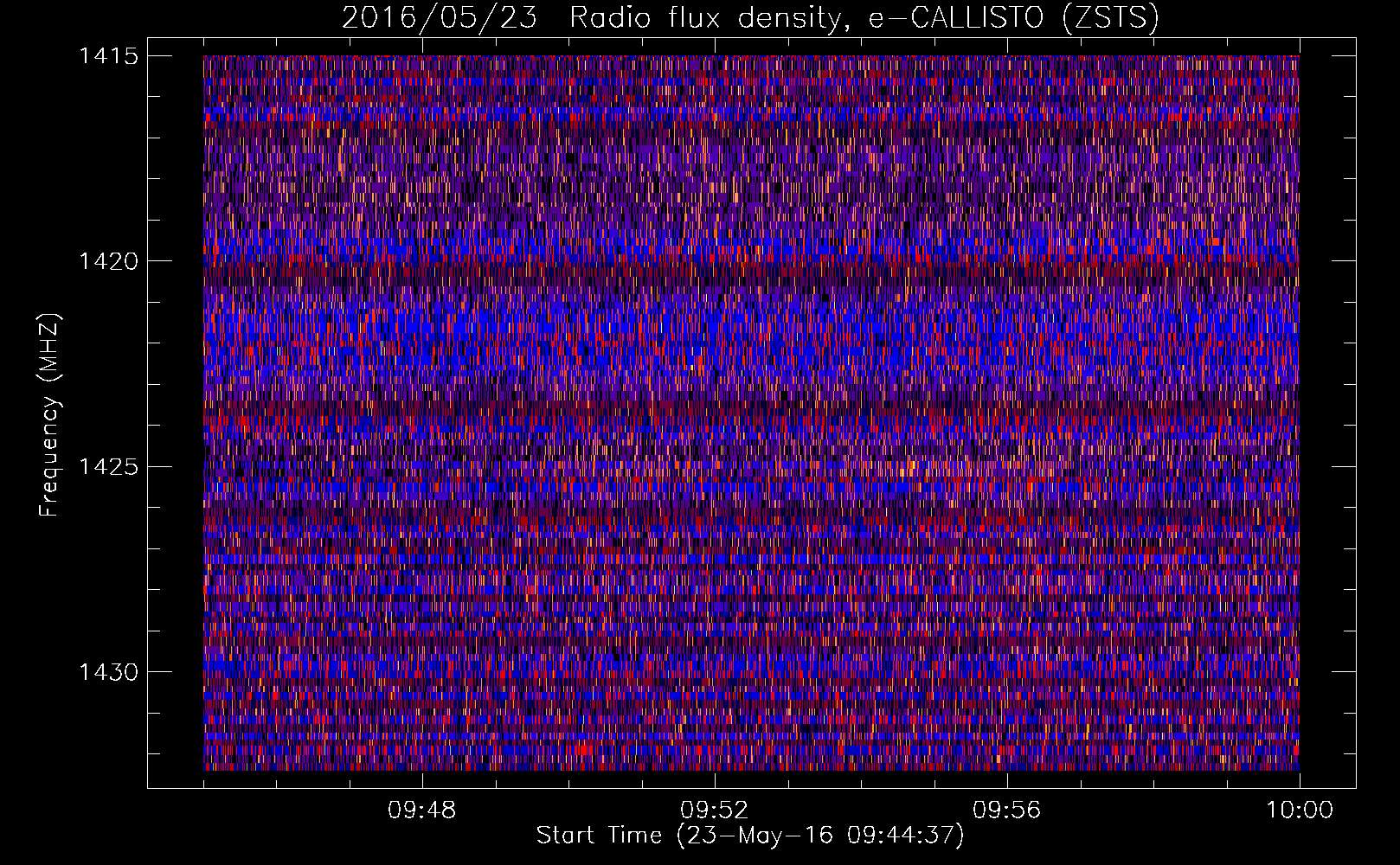The width and height of the screenshot is (1400, 865).
Task: Click the 09:52 time axis label
Action: click(x=714, y=811)
